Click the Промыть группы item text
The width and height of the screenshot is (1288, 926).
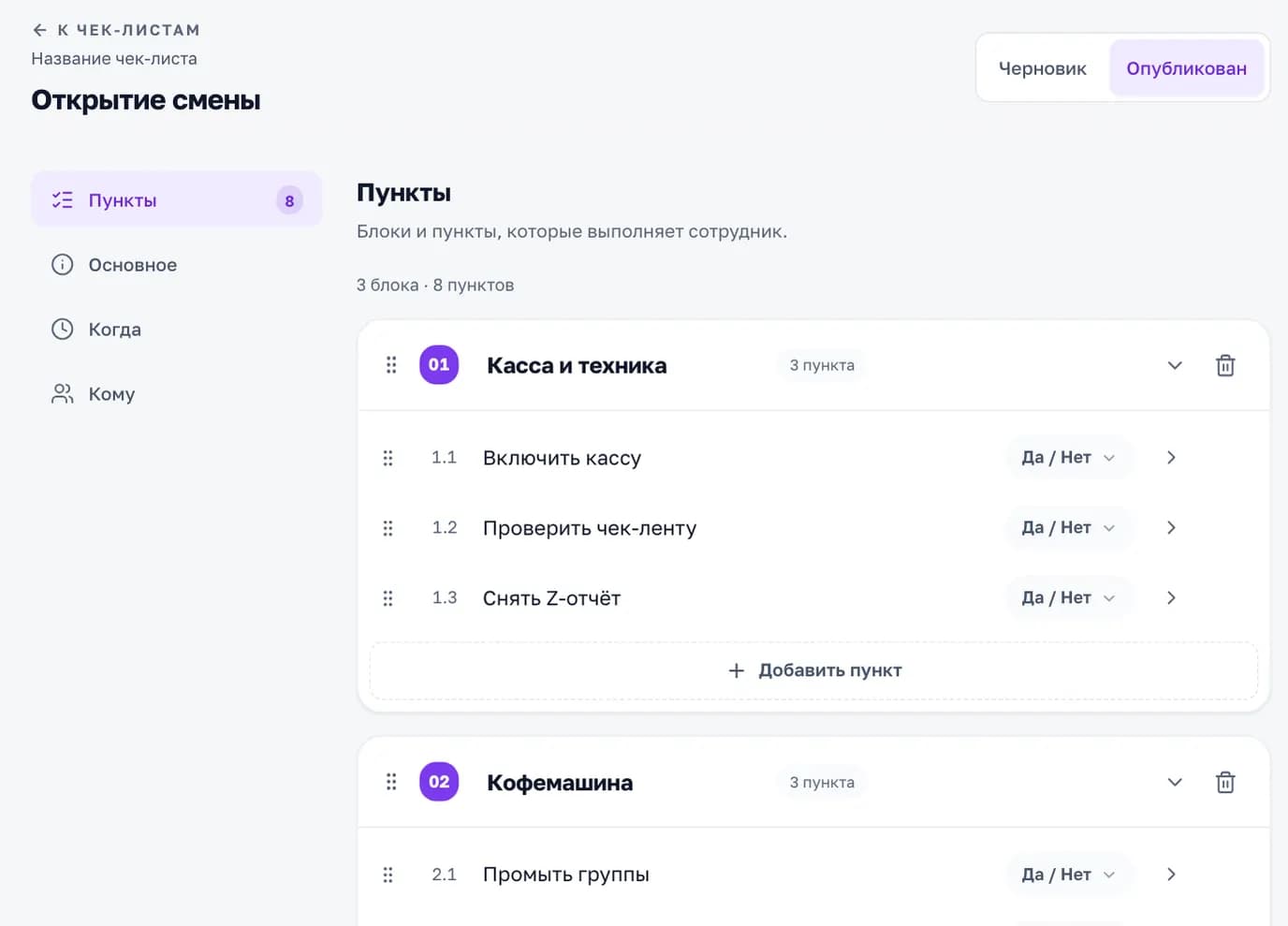566,875
